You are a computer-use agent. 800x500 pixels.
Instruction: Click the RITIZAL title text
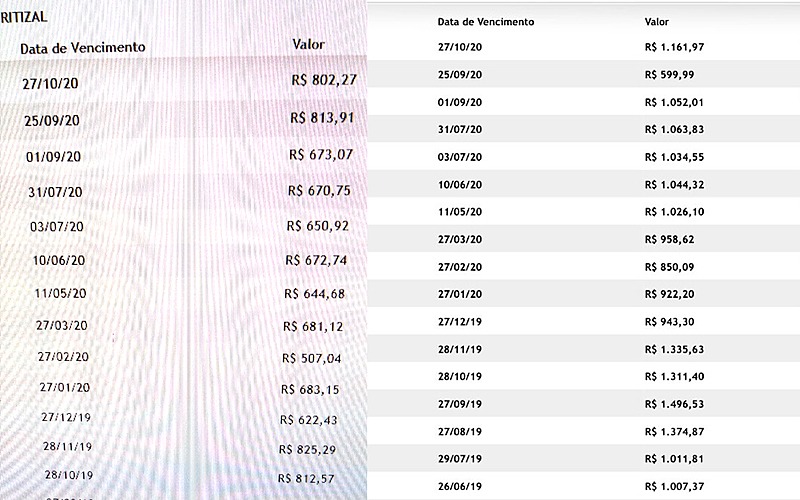point(24,17)
